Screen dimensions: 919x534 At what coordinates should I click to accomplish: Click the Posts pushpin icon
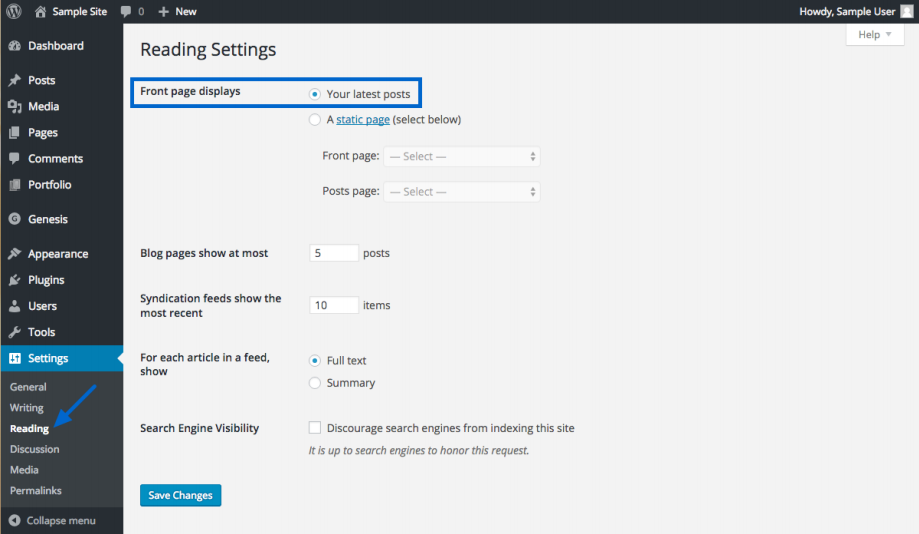coord(14,80)
